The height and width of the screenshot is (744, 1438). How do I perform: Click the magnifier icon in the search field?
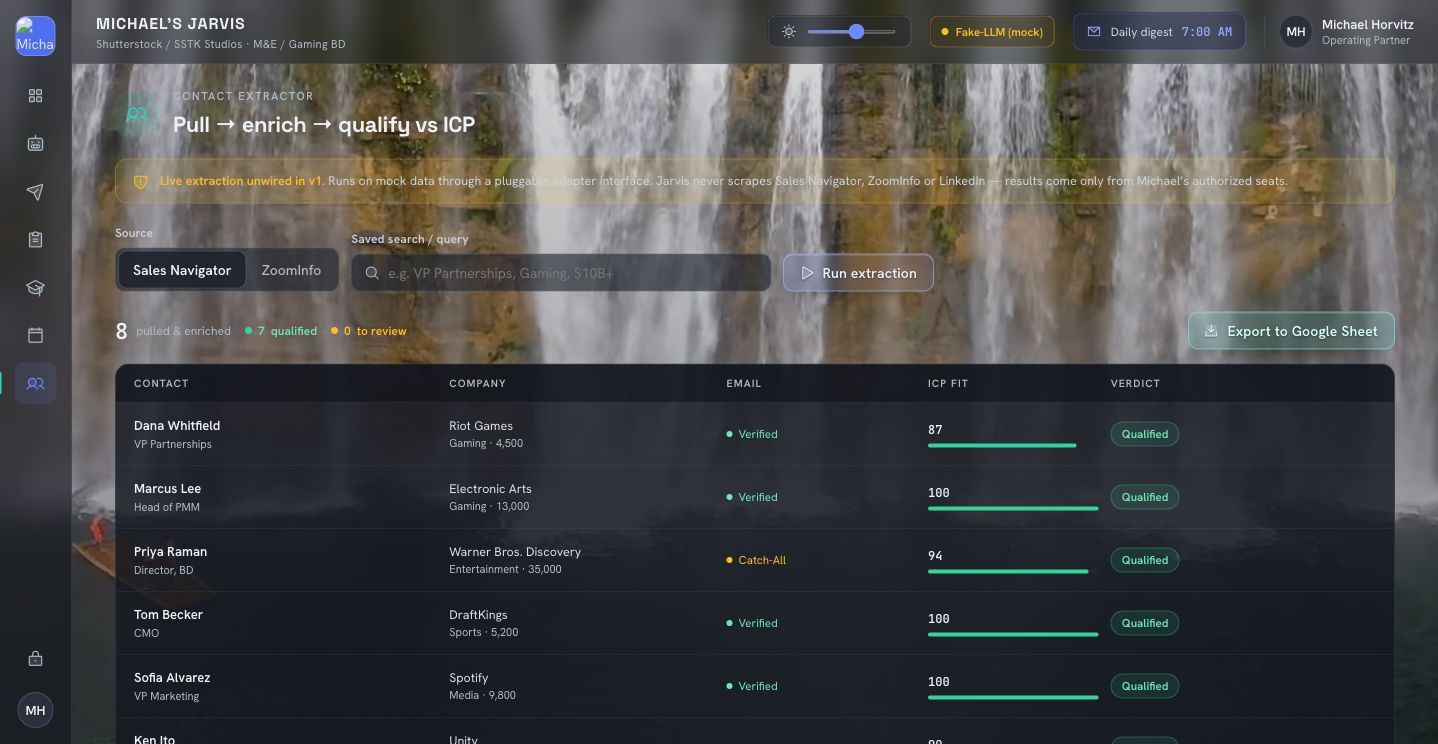[372, 273]
